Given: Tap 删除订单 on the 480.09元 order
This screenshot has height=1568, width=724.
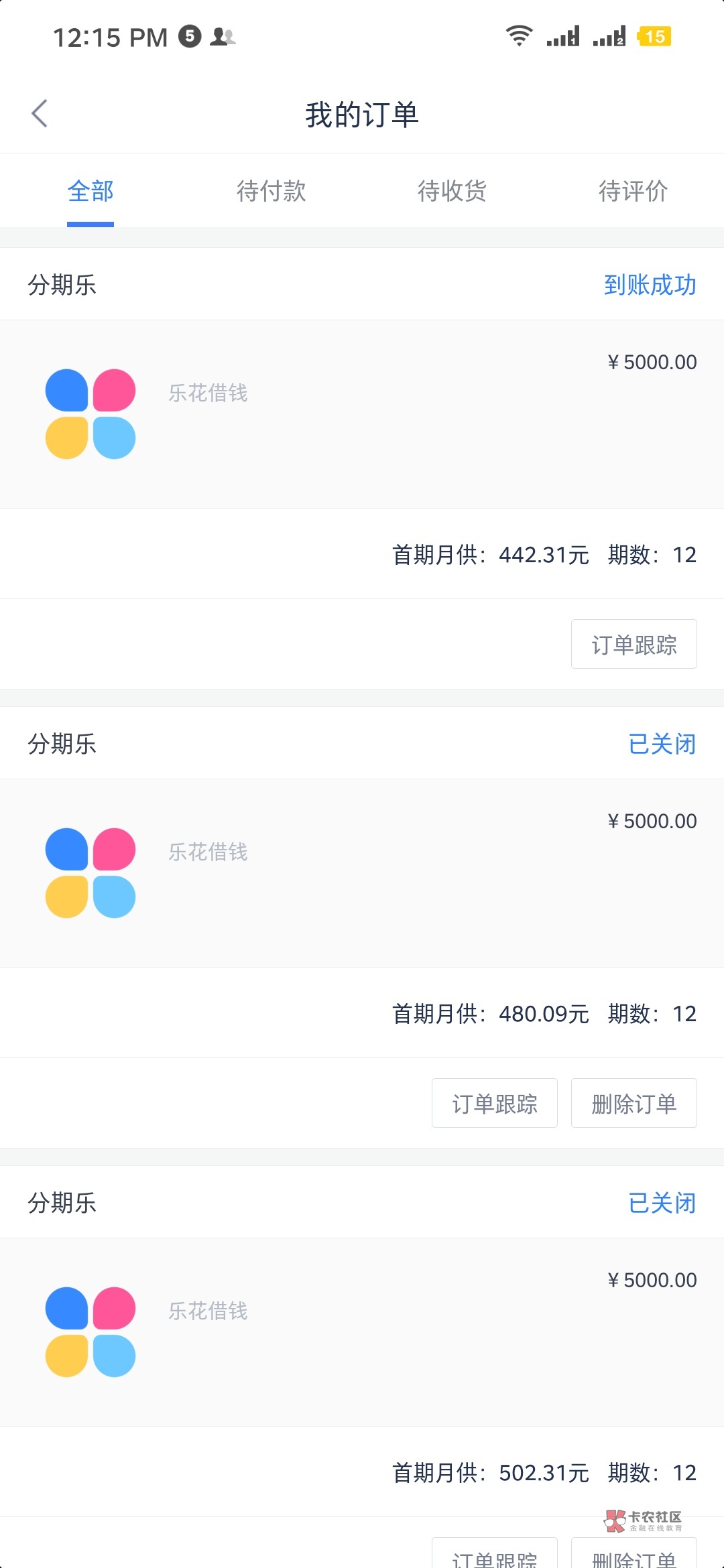Looking at the screenshot, I should (x=633, y=1104).
